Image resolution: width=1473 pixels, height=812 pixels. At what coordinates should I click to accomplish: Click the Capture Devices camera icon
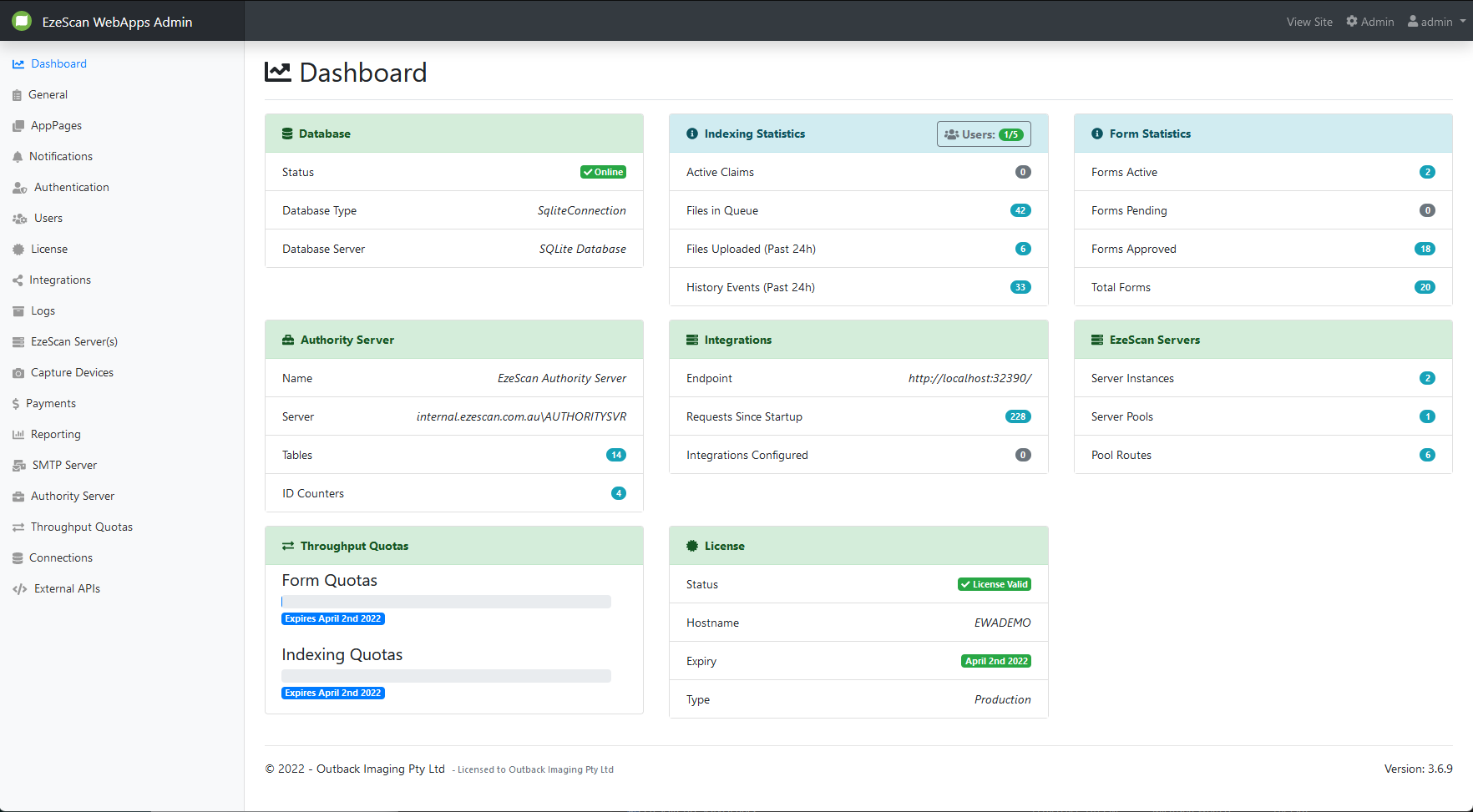(18, 373)
